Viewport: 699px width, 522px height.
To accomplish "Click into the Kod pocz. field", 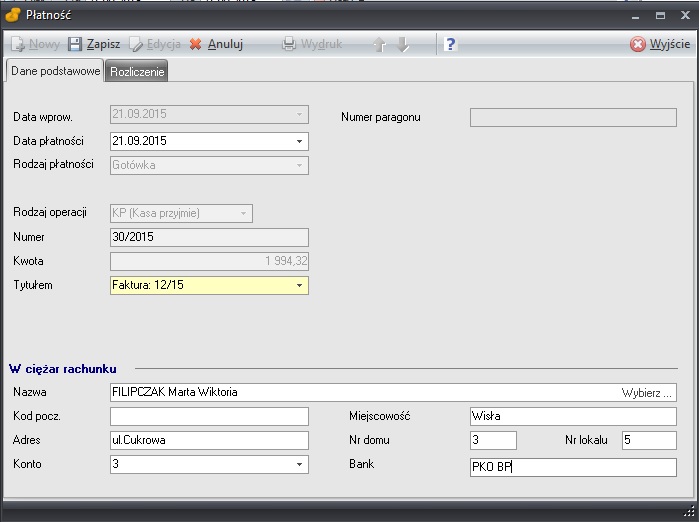I will tap(208, 416).
